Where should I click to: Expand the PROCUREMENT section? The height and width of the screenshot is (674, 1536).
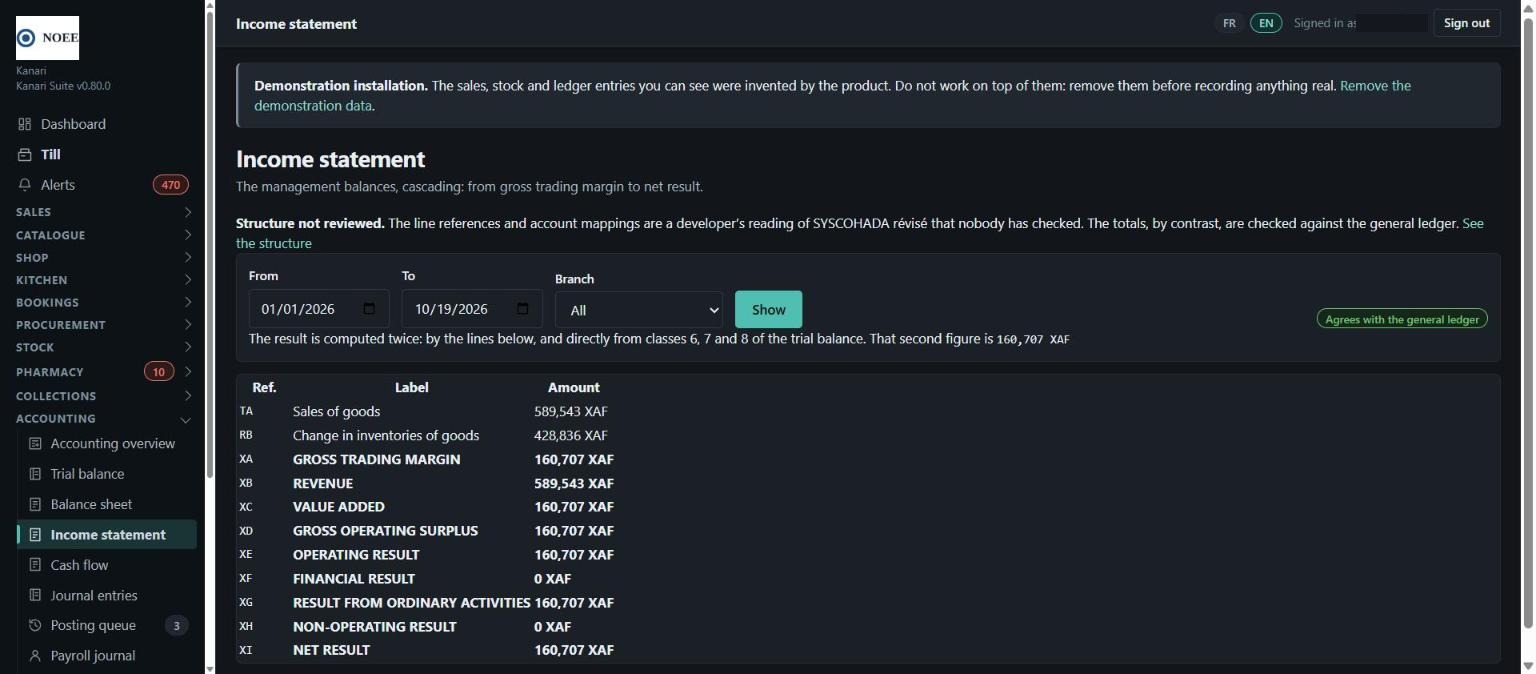pos(104,325)
